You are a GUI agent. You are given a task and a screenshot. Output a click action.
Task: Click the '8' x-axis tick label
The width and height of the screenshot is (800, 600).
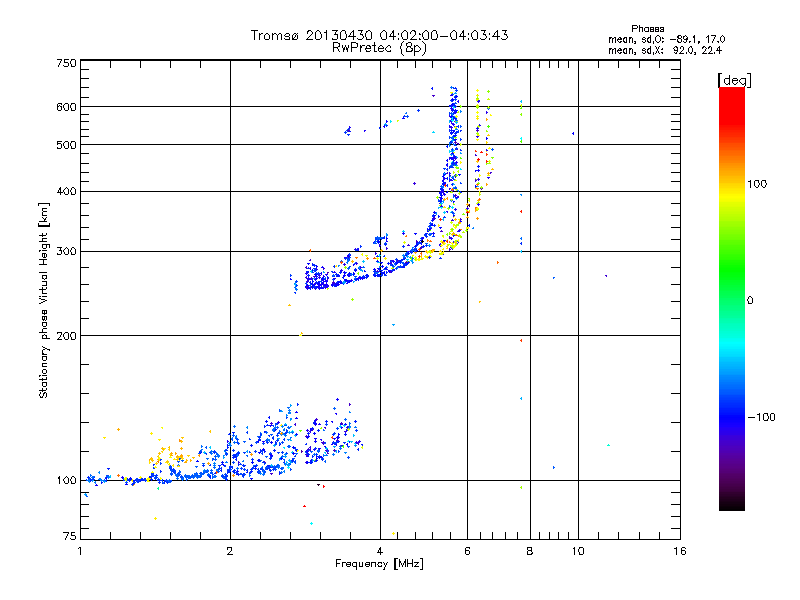click(530, 551)
